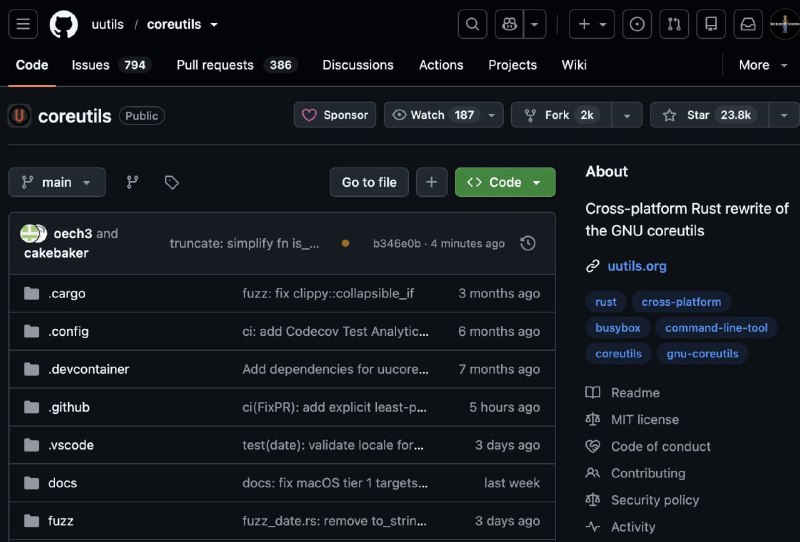The width and height of the screenshot is (800, 542).
Task: View tags icon
Action: [171, 182]
